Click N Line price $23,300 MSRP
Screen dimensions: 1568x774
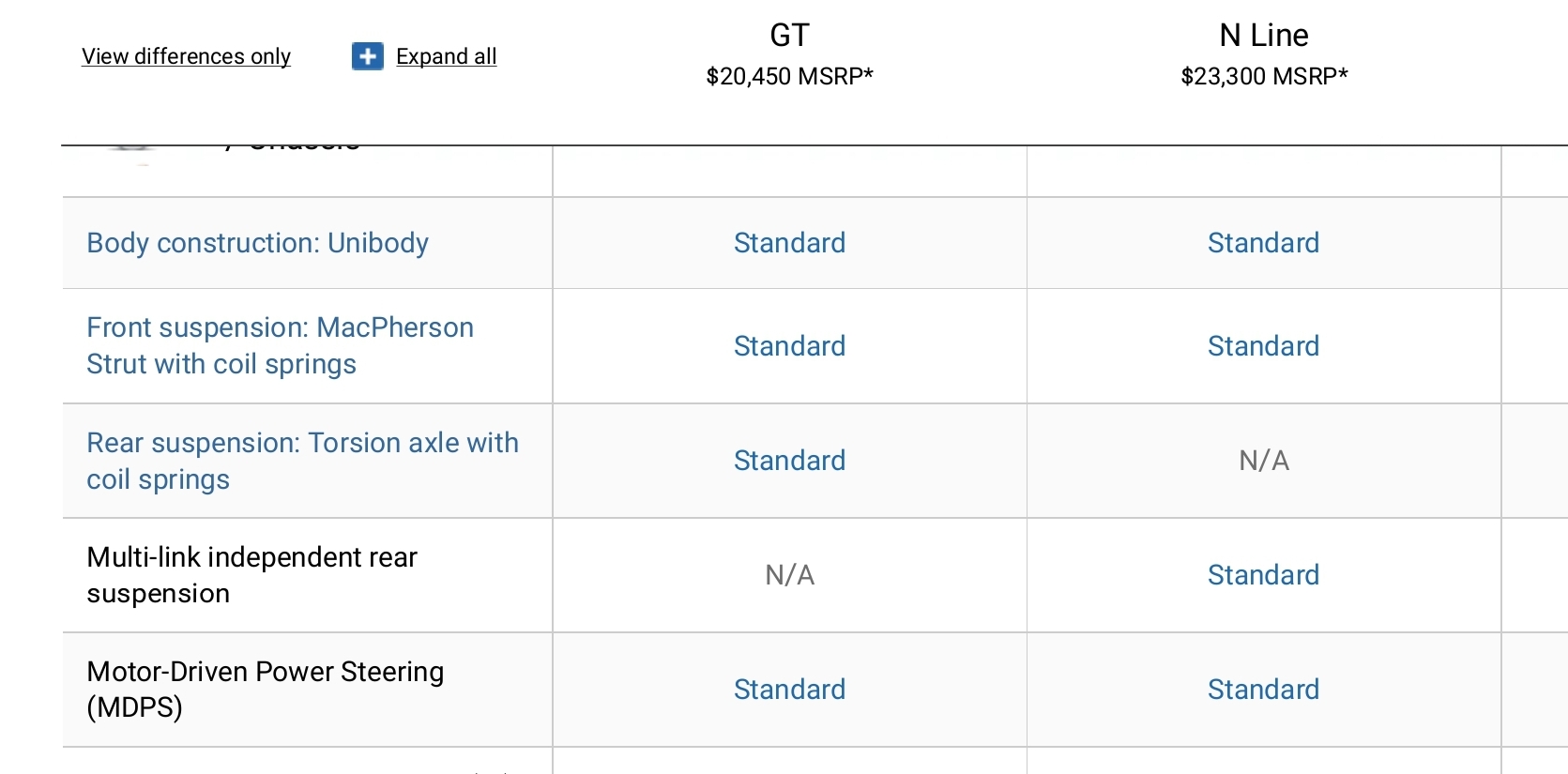1263,76
